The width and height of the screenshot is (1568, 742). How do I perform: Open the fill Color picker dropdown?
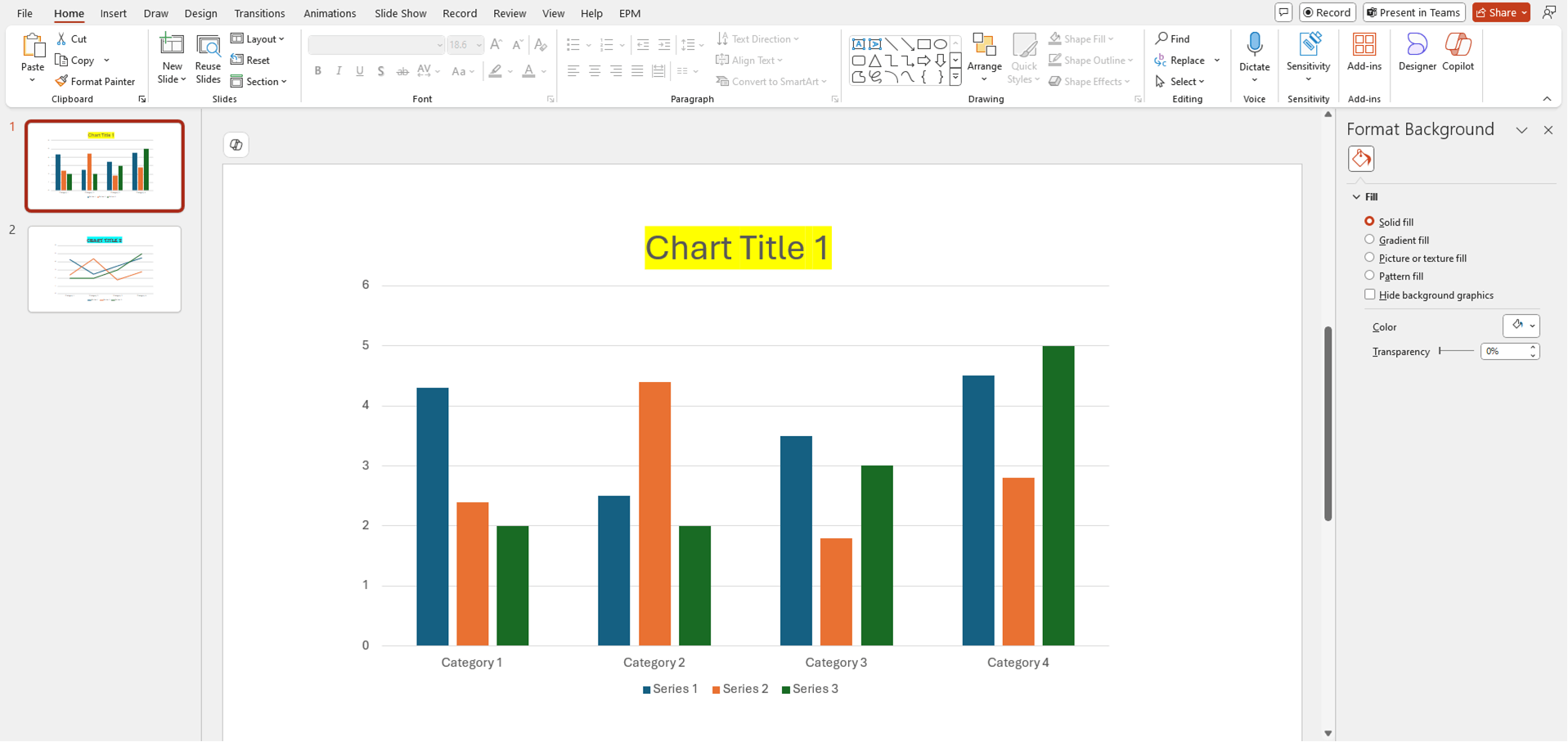pos(1521,326)
